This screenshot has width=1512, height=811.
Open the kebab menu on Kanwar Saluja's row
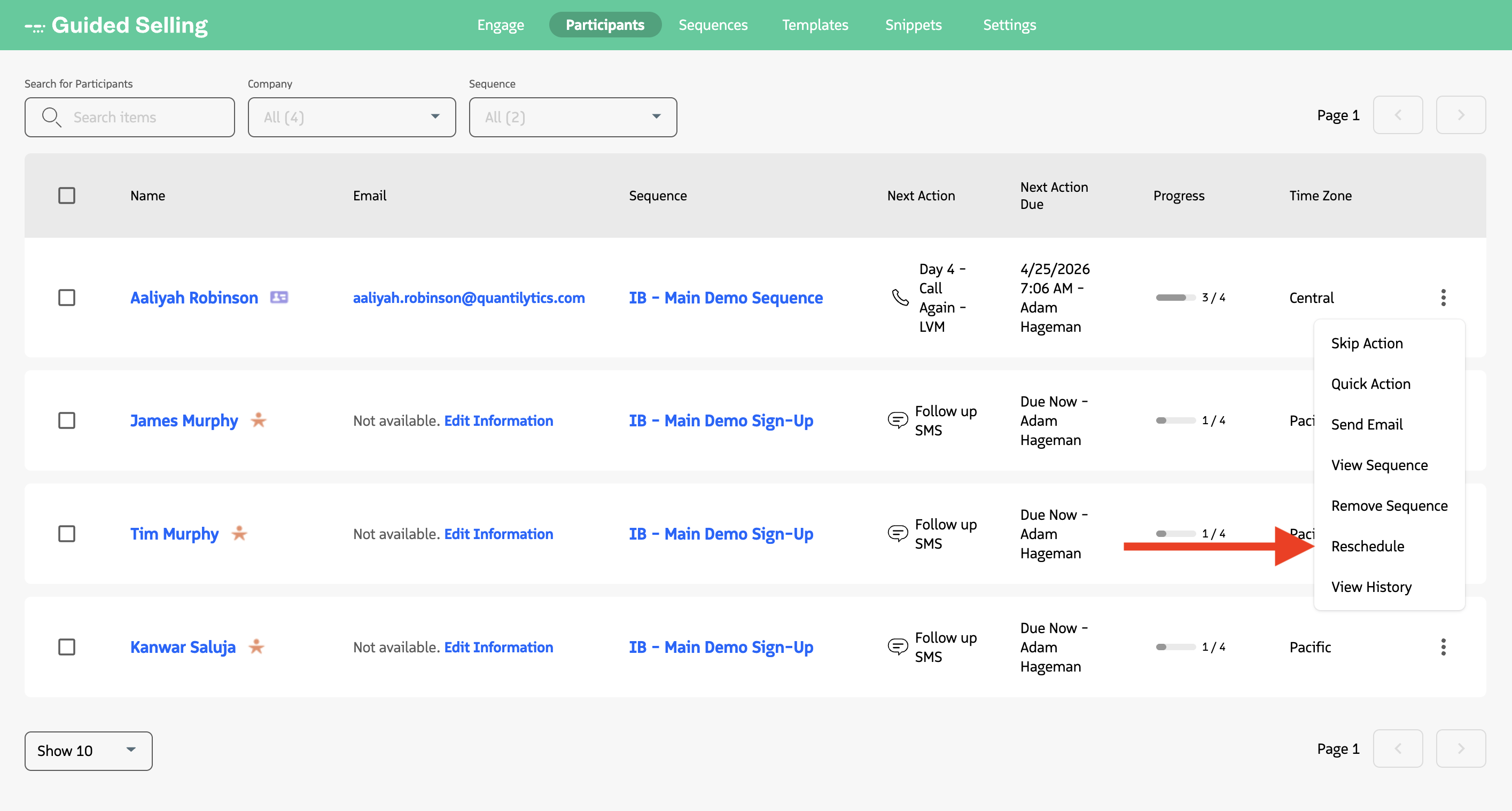[1445, 646]
